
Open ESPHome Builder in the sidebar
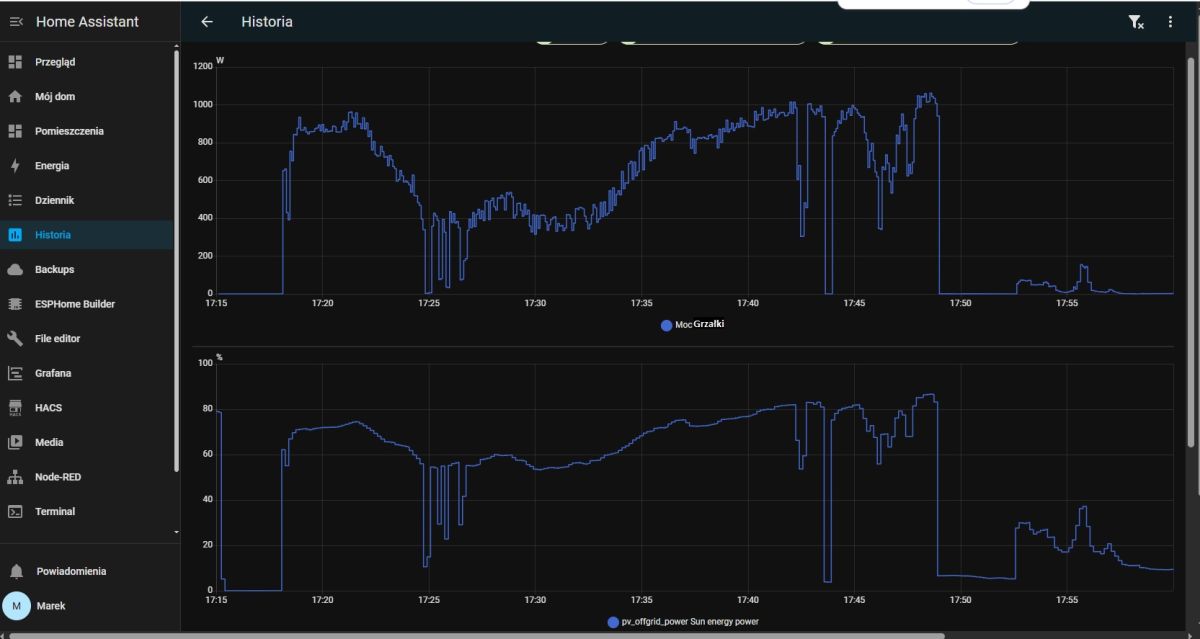[x=87, y=304]
